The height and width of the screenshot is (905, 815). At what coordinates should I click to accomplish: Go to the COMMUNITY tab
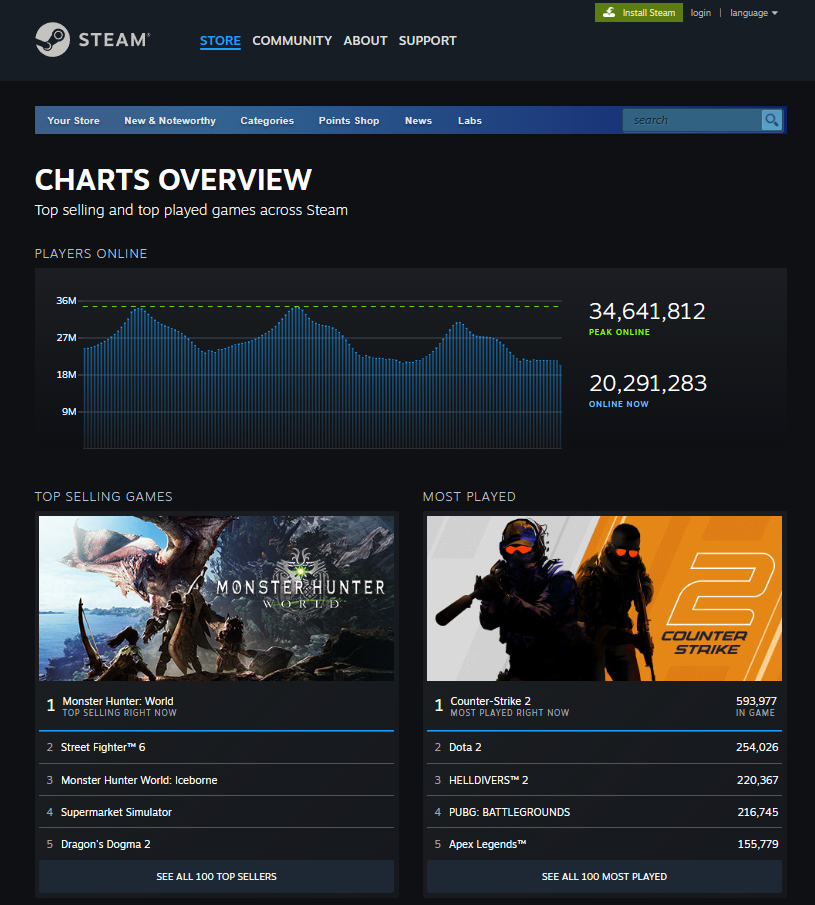coord(292,41)
